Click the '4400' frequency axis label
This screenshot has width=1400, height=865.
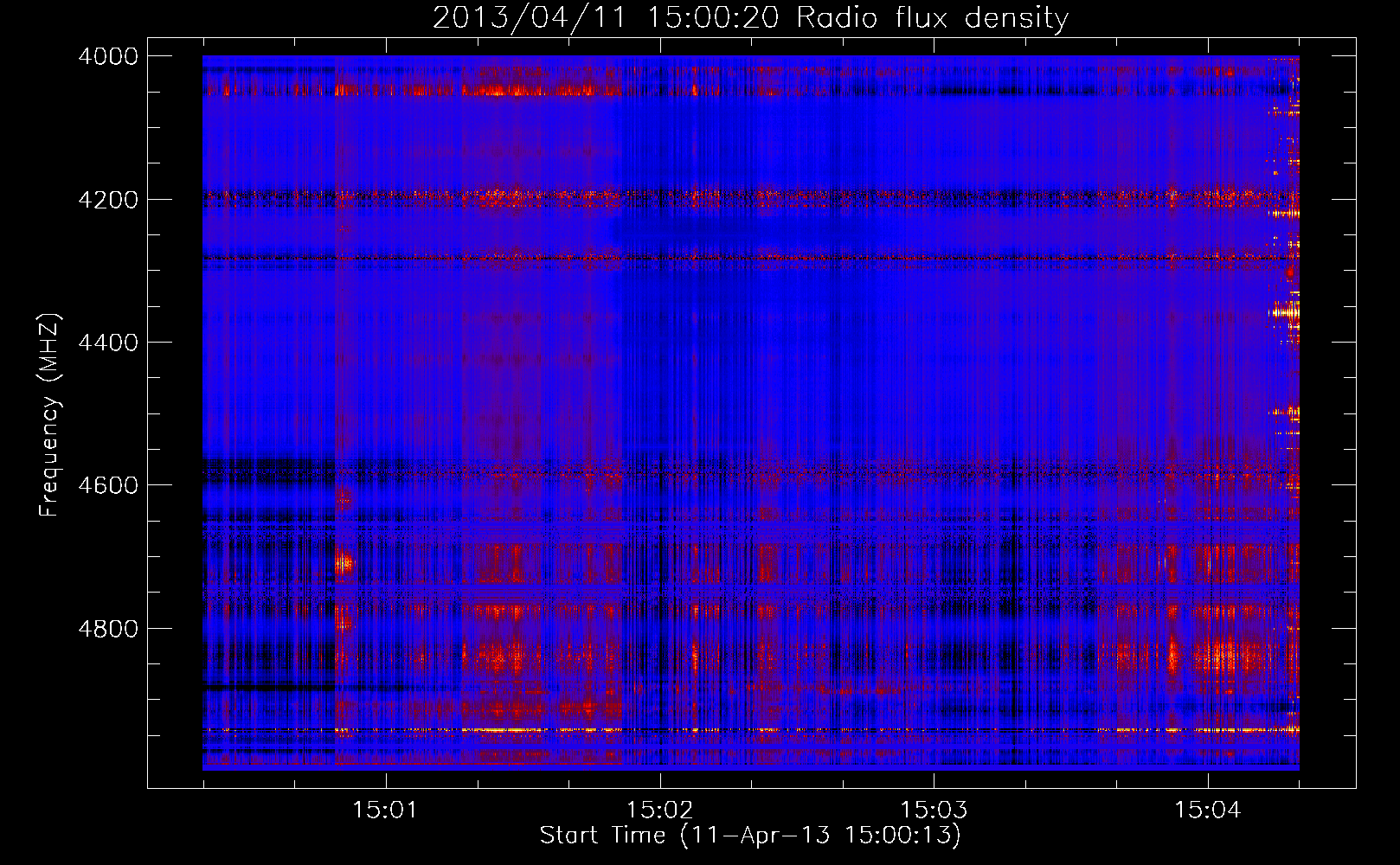point(108,343)
